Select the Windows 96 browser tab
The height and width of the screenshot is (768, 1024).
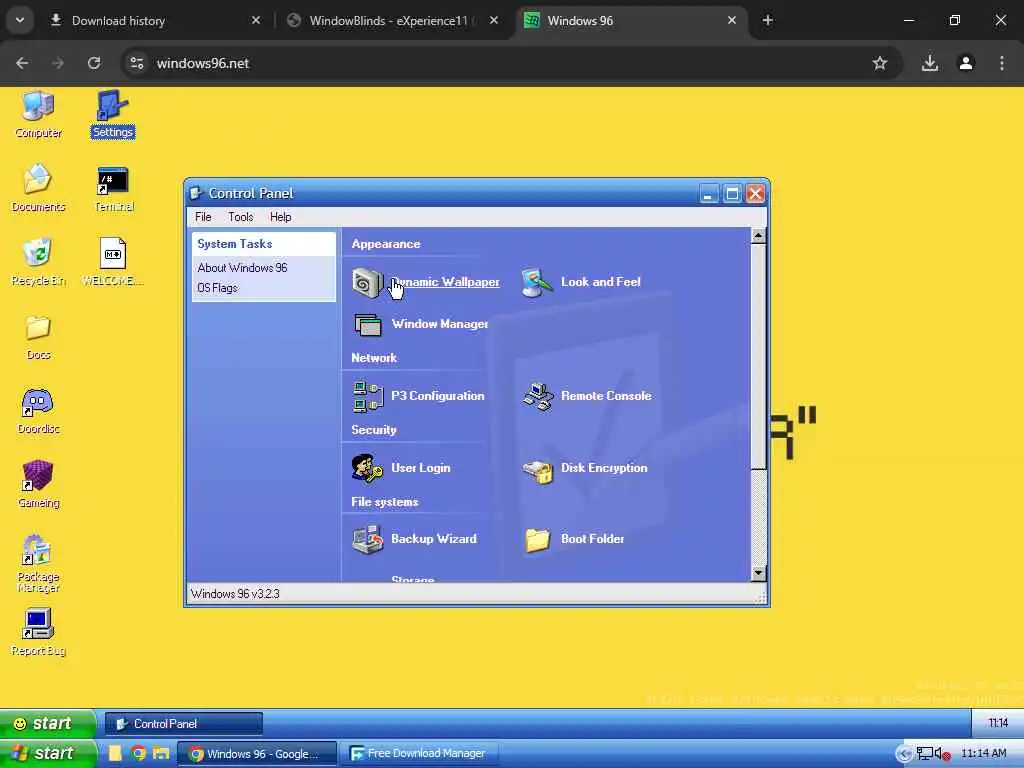tap(632, 21)
